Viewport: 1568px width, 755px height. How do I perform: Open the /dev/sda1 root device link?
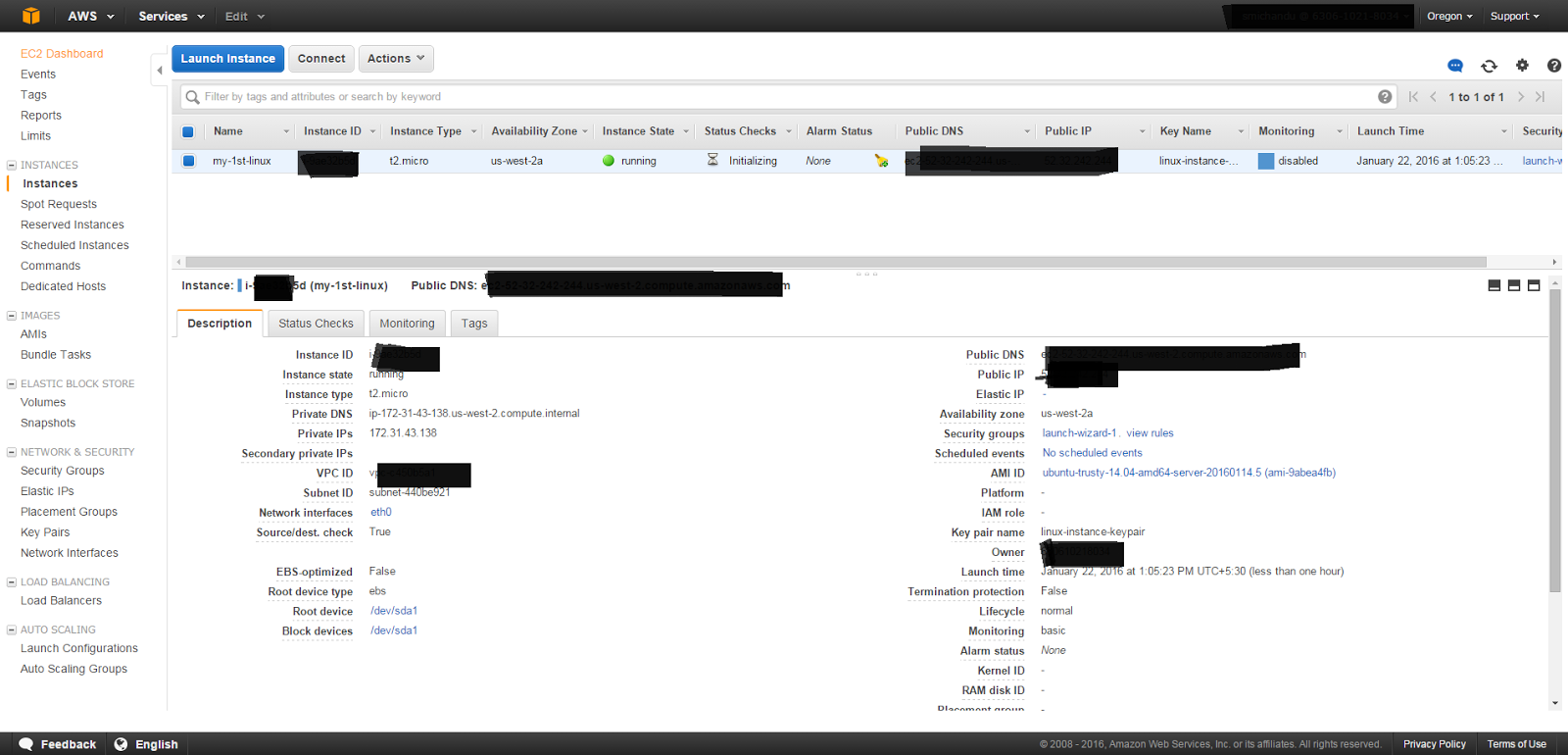point(394,611)
